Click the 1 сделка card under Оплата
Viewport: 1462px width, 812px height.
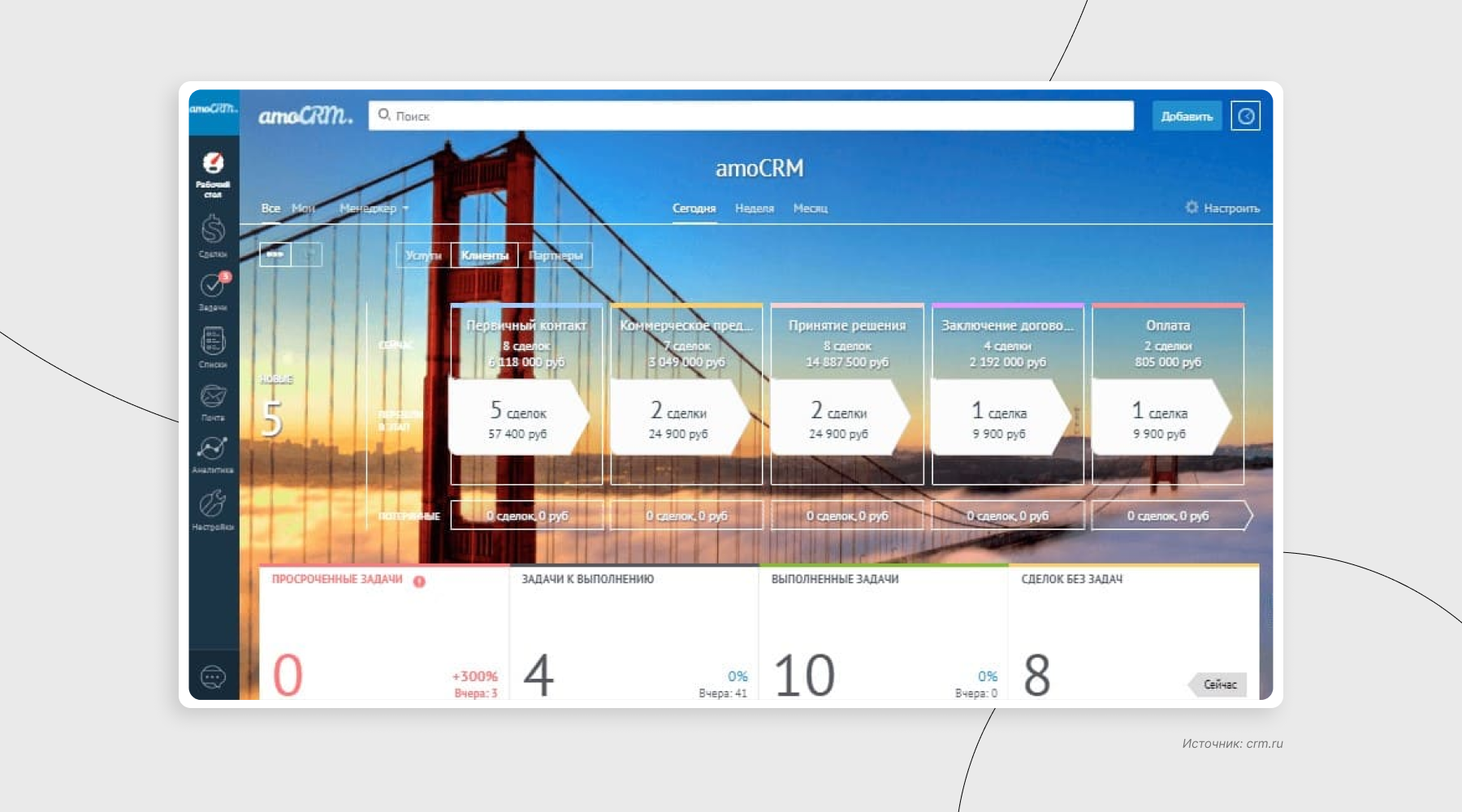(x=1161, y=417)
